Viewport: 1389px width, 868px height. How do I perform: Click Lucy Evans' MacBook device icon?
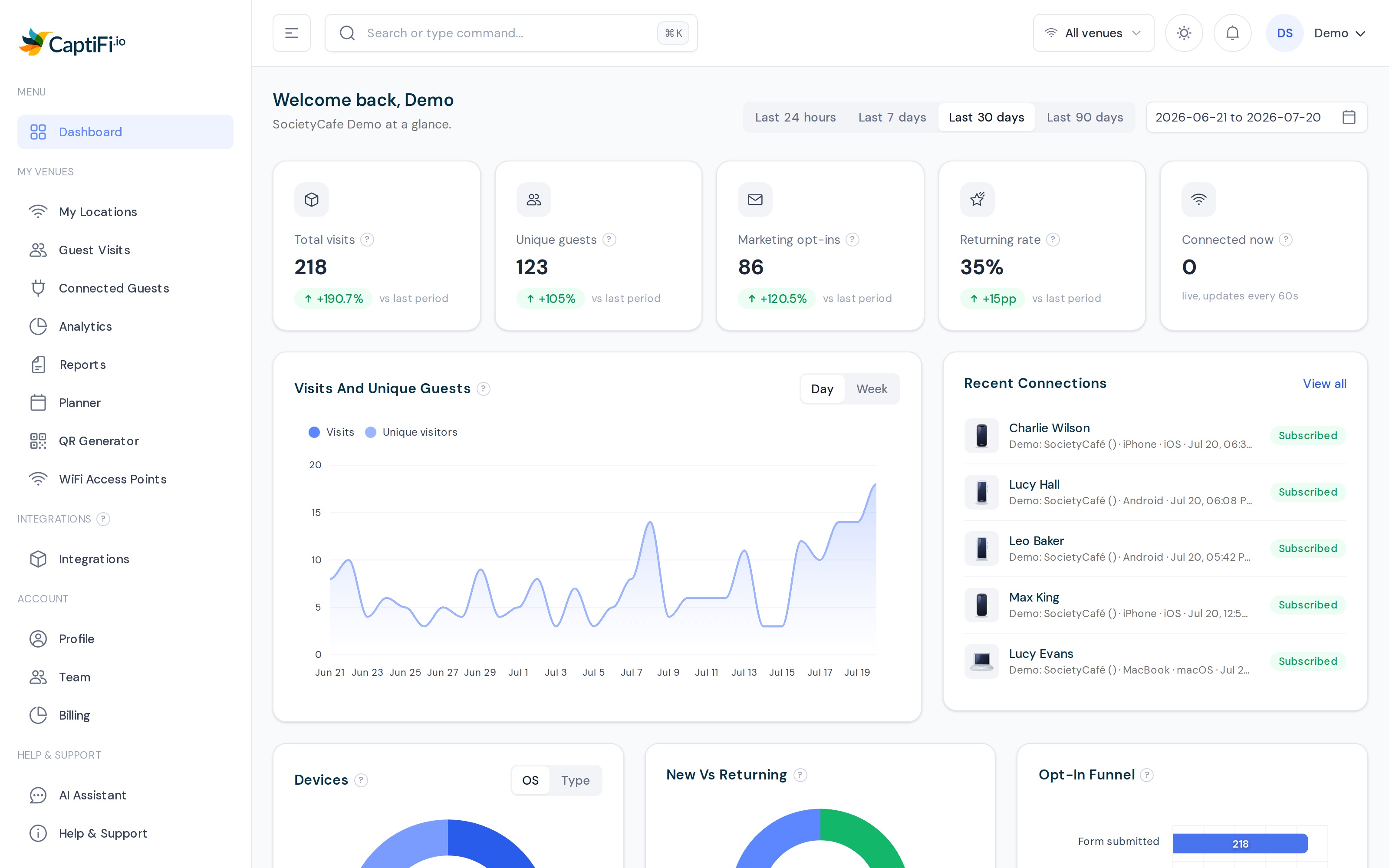[x=981, y=661]
